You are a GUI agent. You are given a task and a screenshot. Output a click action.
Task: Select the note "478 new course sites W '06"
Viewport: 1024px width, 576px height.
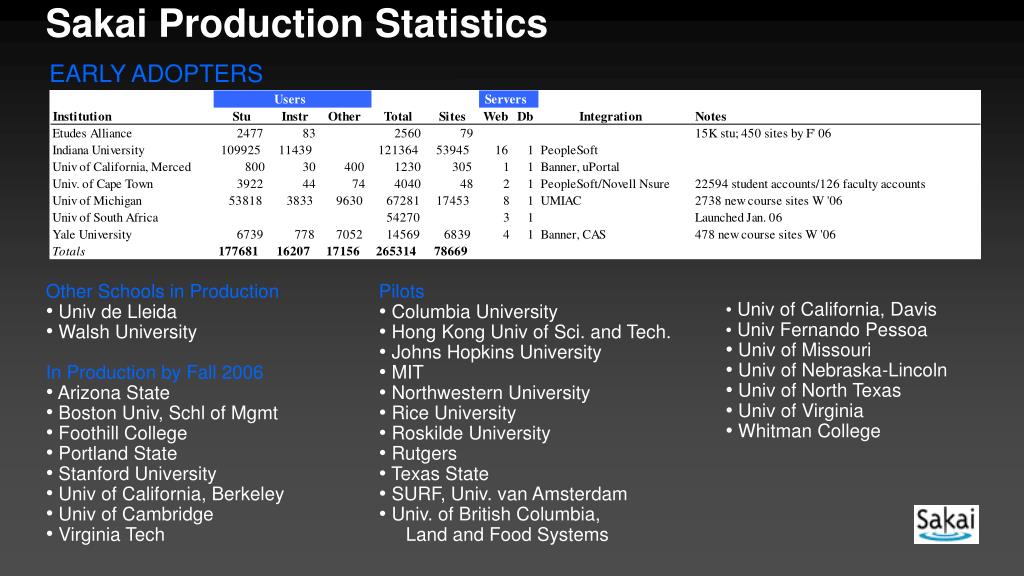point(765,234)
